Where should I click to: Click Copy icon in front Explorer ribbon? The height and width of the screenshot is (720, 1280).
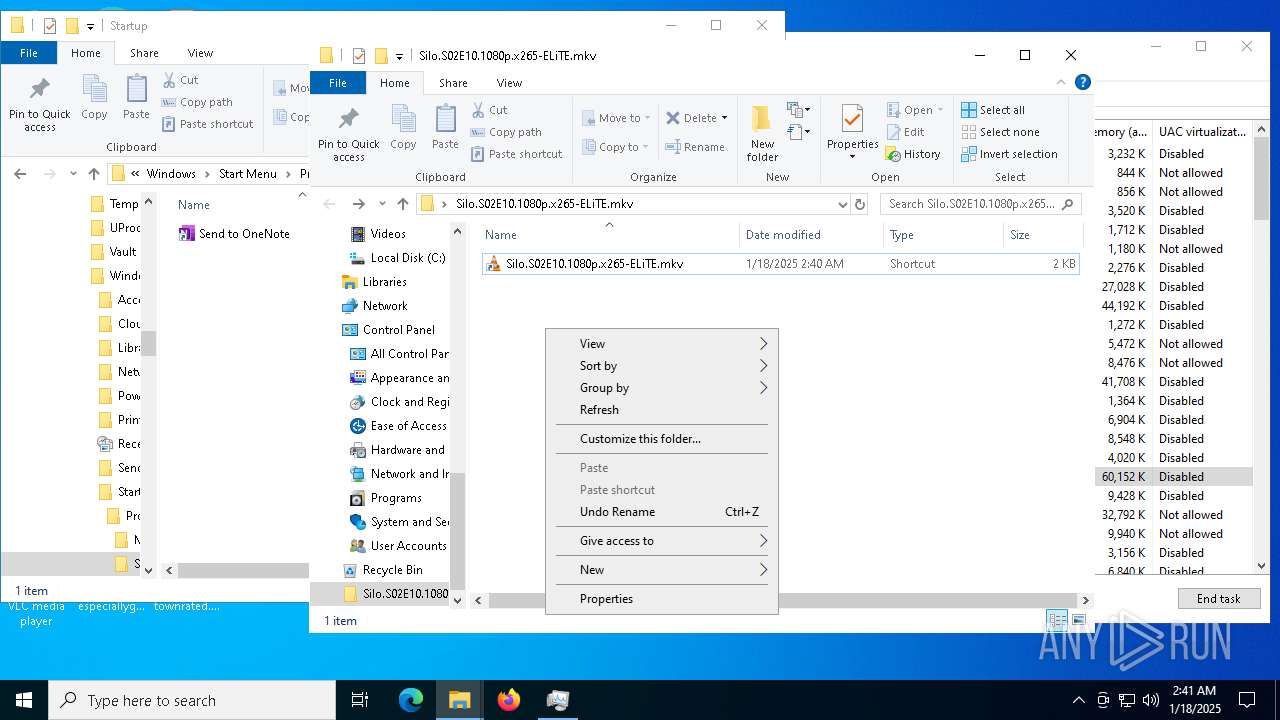pyautogui.click(x=403, y=128)
